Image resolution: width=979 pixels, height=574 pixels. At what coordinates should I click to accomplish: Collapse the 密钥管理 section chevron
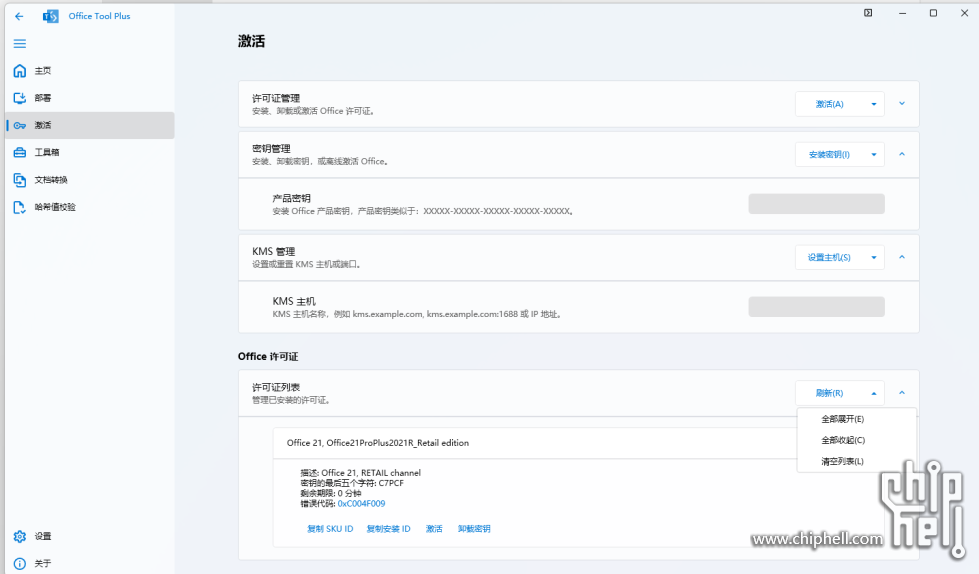tap(902, 154)
